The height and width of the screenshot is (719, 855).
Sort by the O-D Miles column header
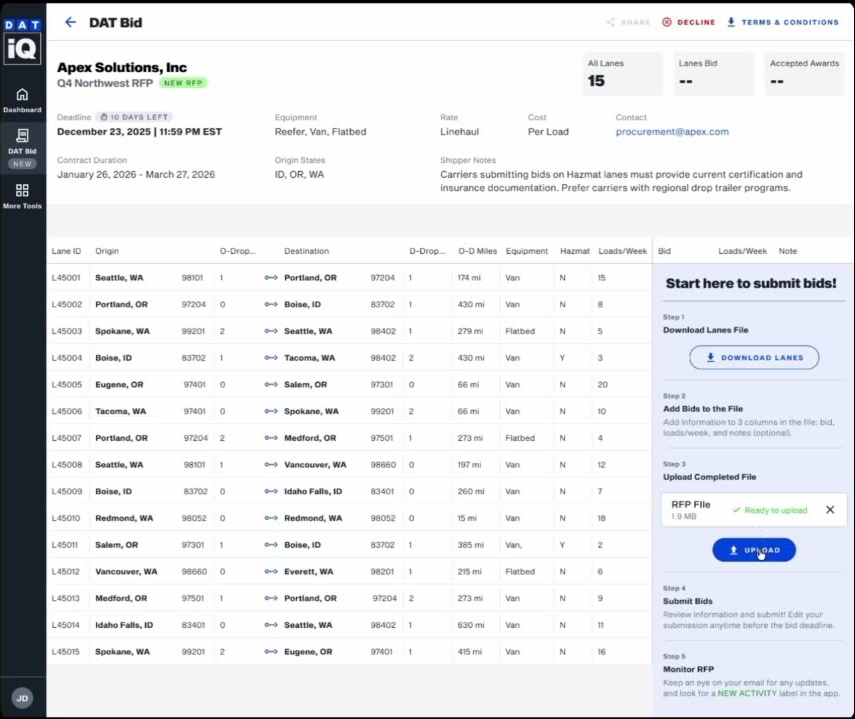478,251
